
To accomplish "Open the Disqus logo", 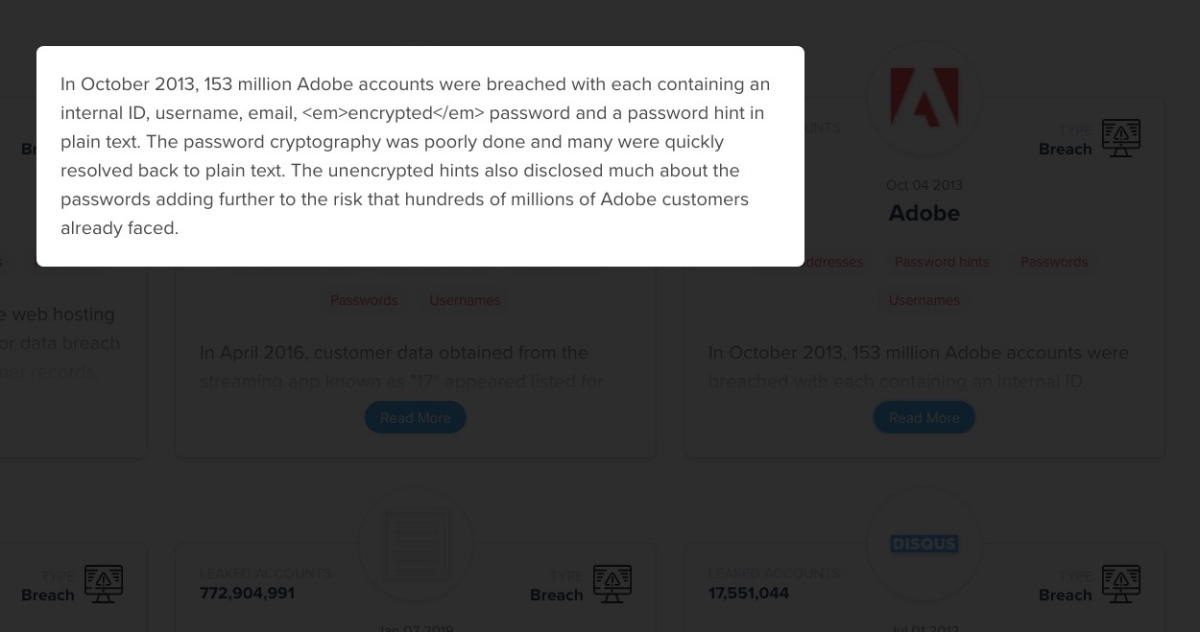I will coord(924,544).
